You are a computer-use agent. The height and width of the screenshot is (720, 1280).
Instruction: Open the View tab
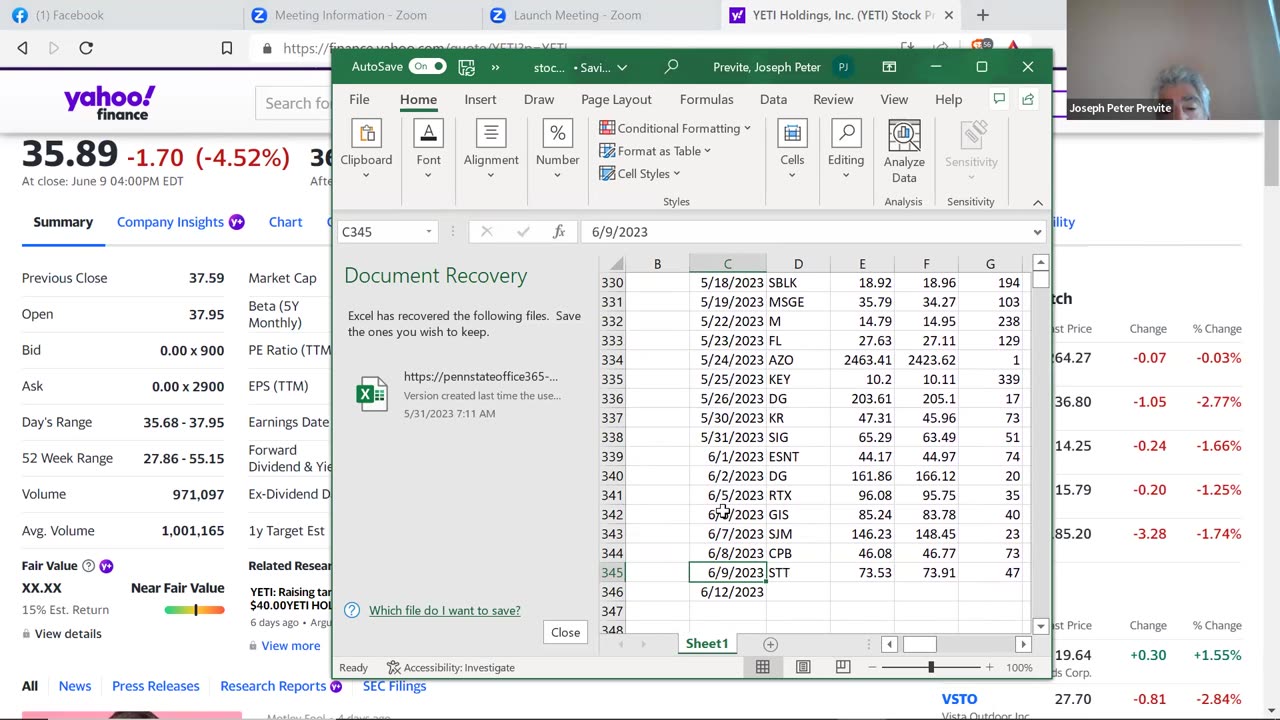click(x=894, y=99)
